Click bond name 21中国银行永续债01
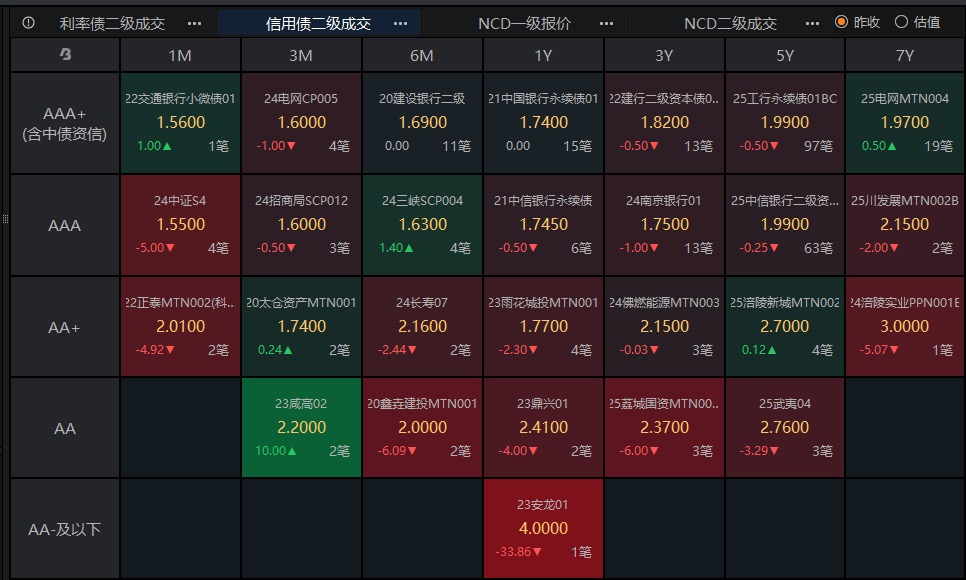 pos(543,99)
